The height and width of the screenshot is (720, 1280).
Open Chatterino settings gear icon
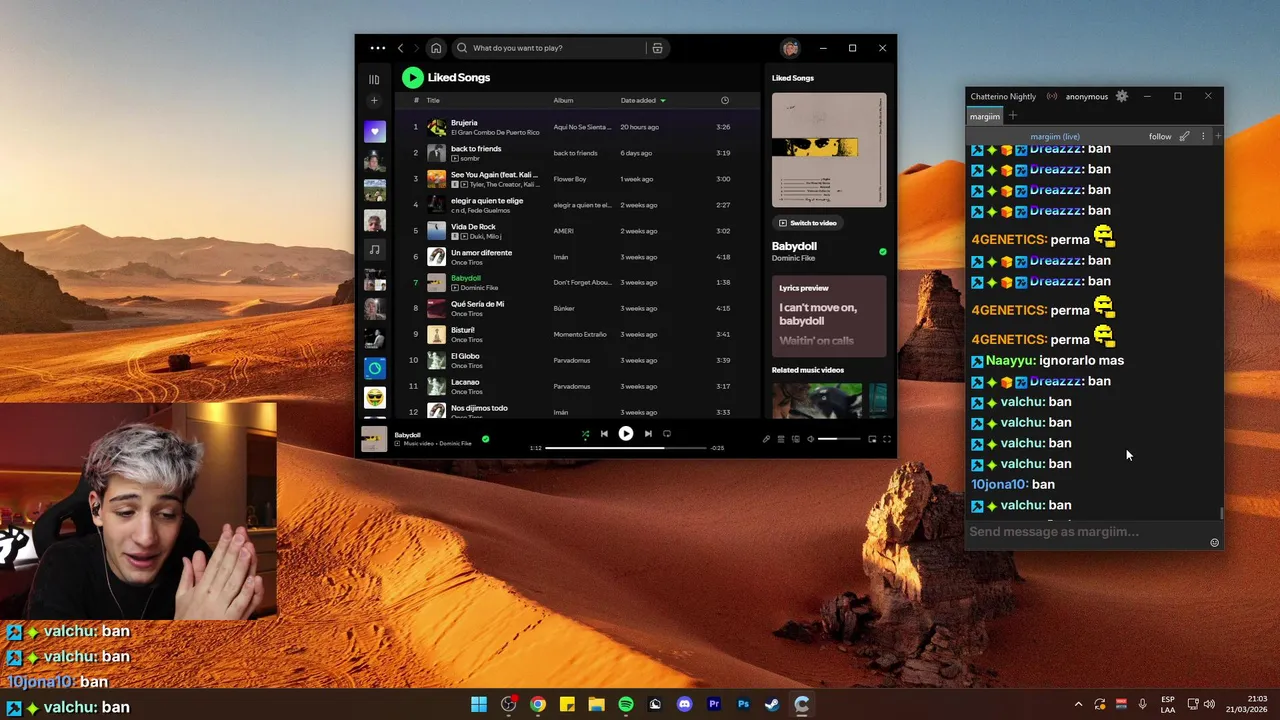[x=1122, y=96]
